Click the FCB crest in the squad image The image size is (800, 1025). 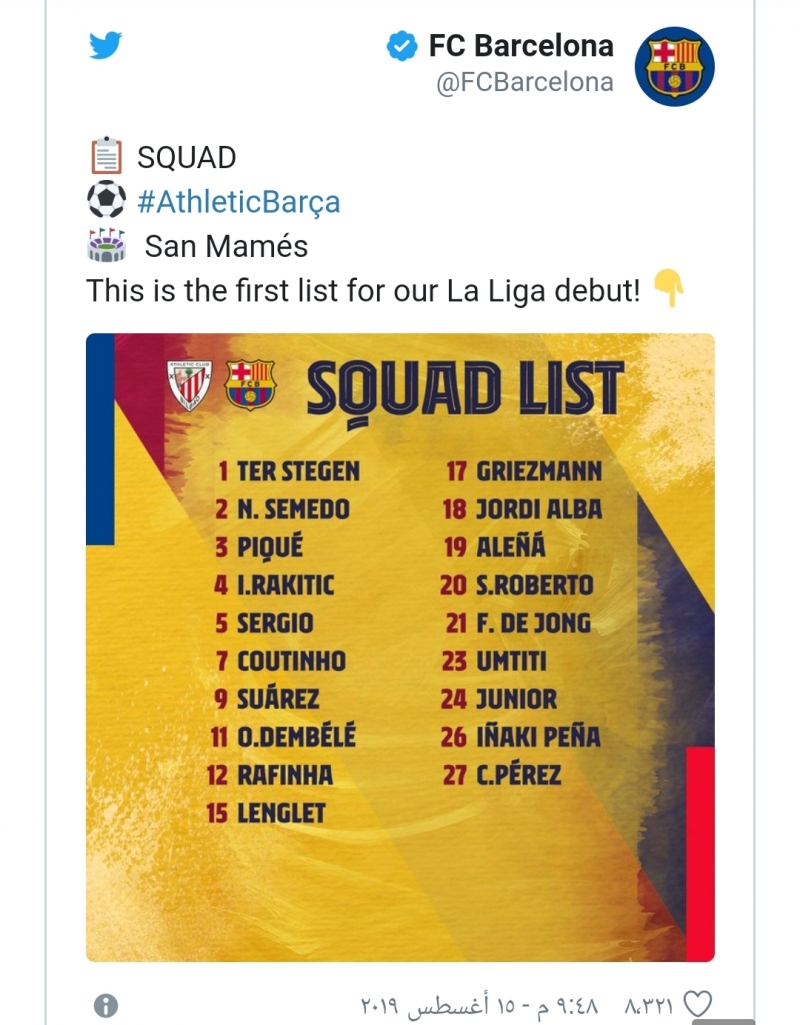coord(249,385)
